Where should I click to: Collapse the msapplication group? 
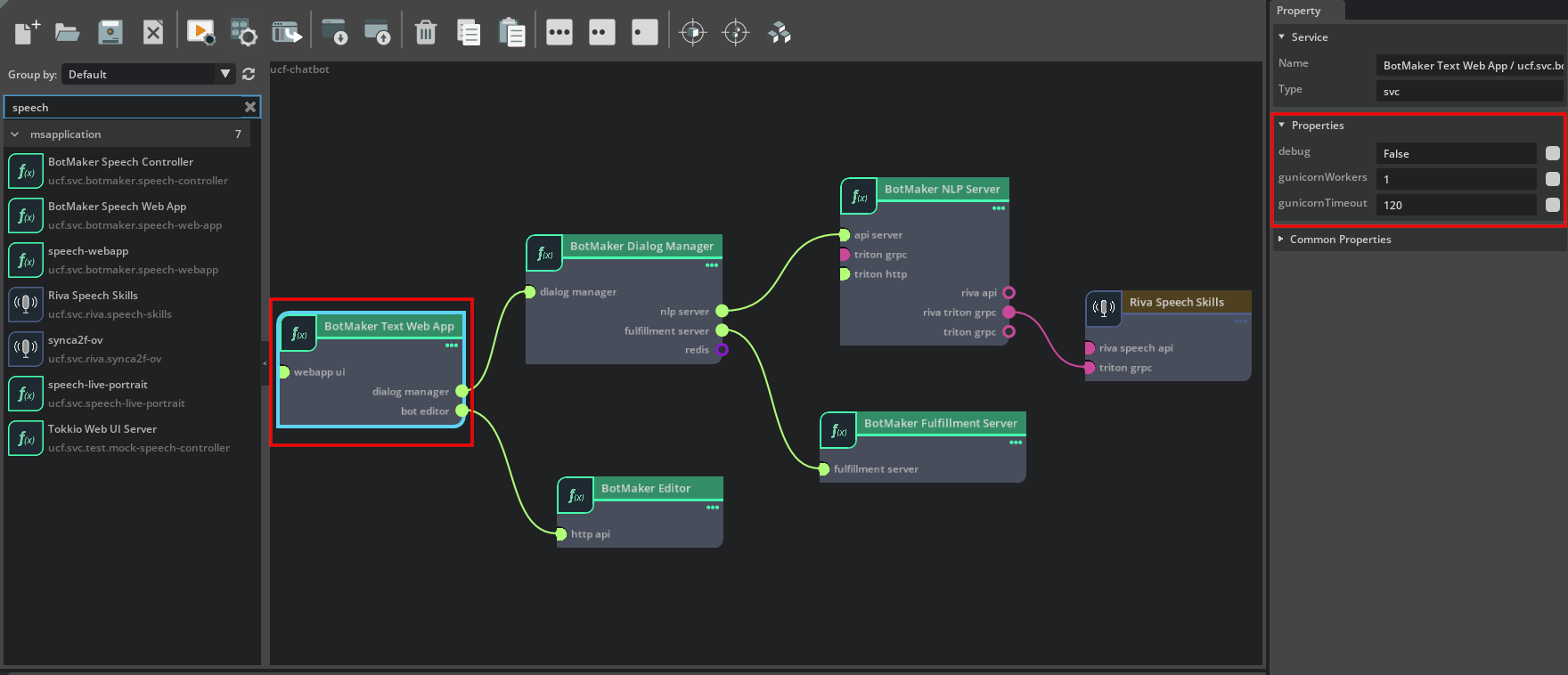point(14,134)
